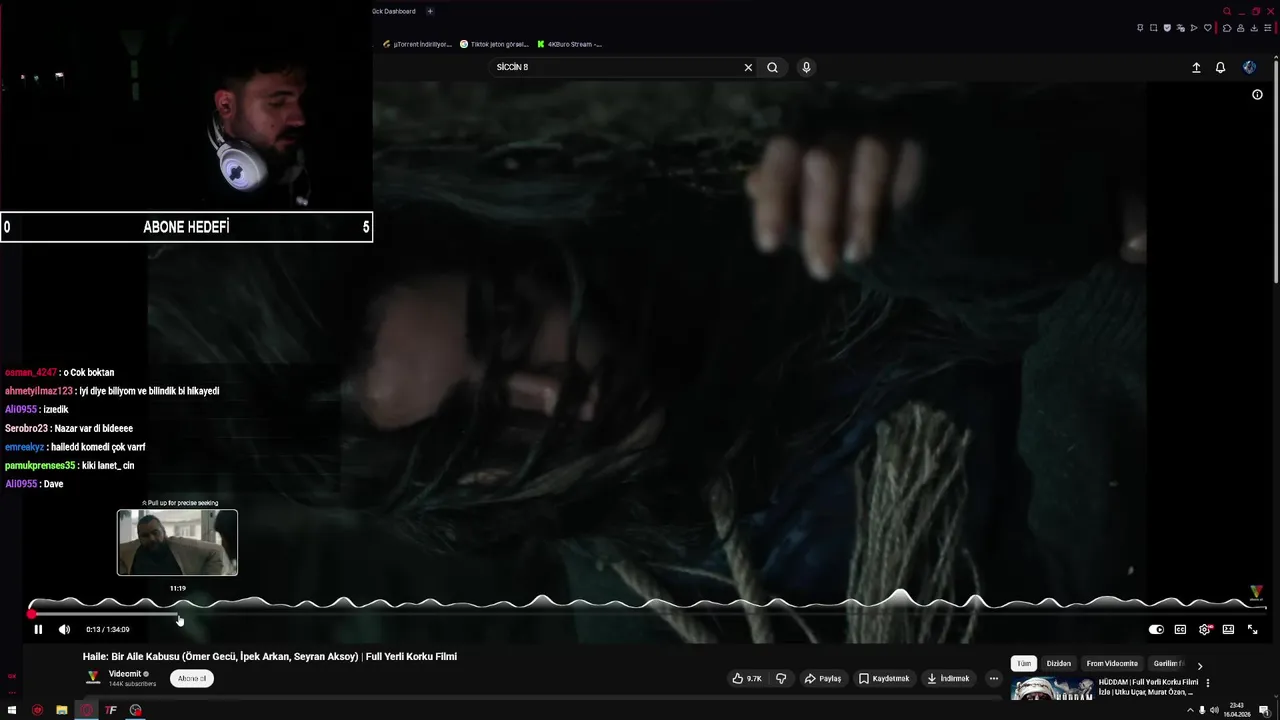
Task: Open the browser translate icon
Action: [1180, 28]
